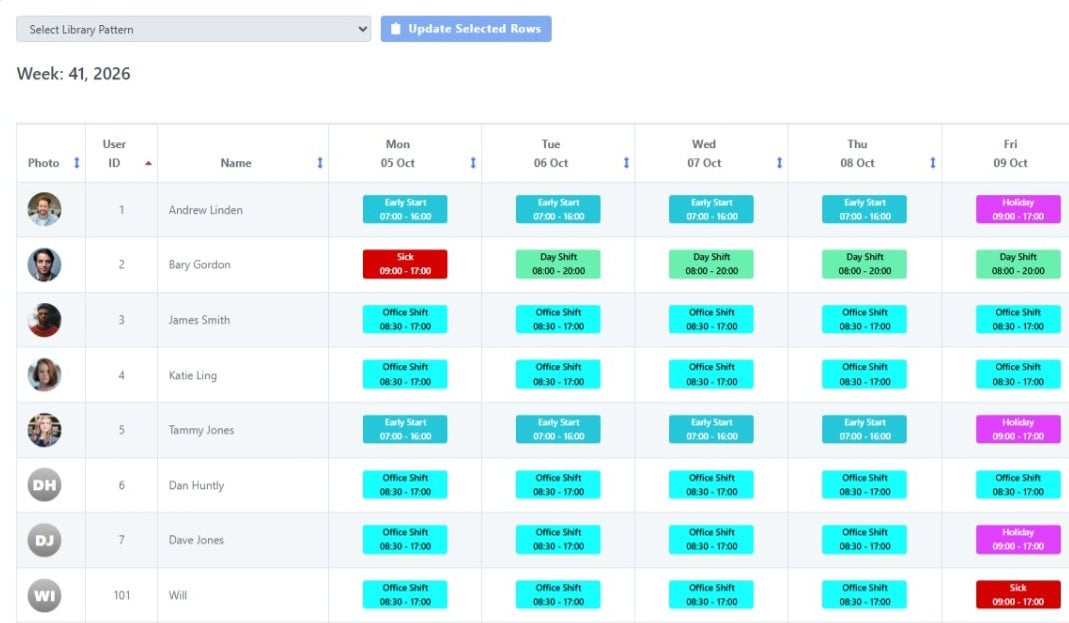Sort the Name column using its arrows
1069x623 pixels.
pos(320,163)
